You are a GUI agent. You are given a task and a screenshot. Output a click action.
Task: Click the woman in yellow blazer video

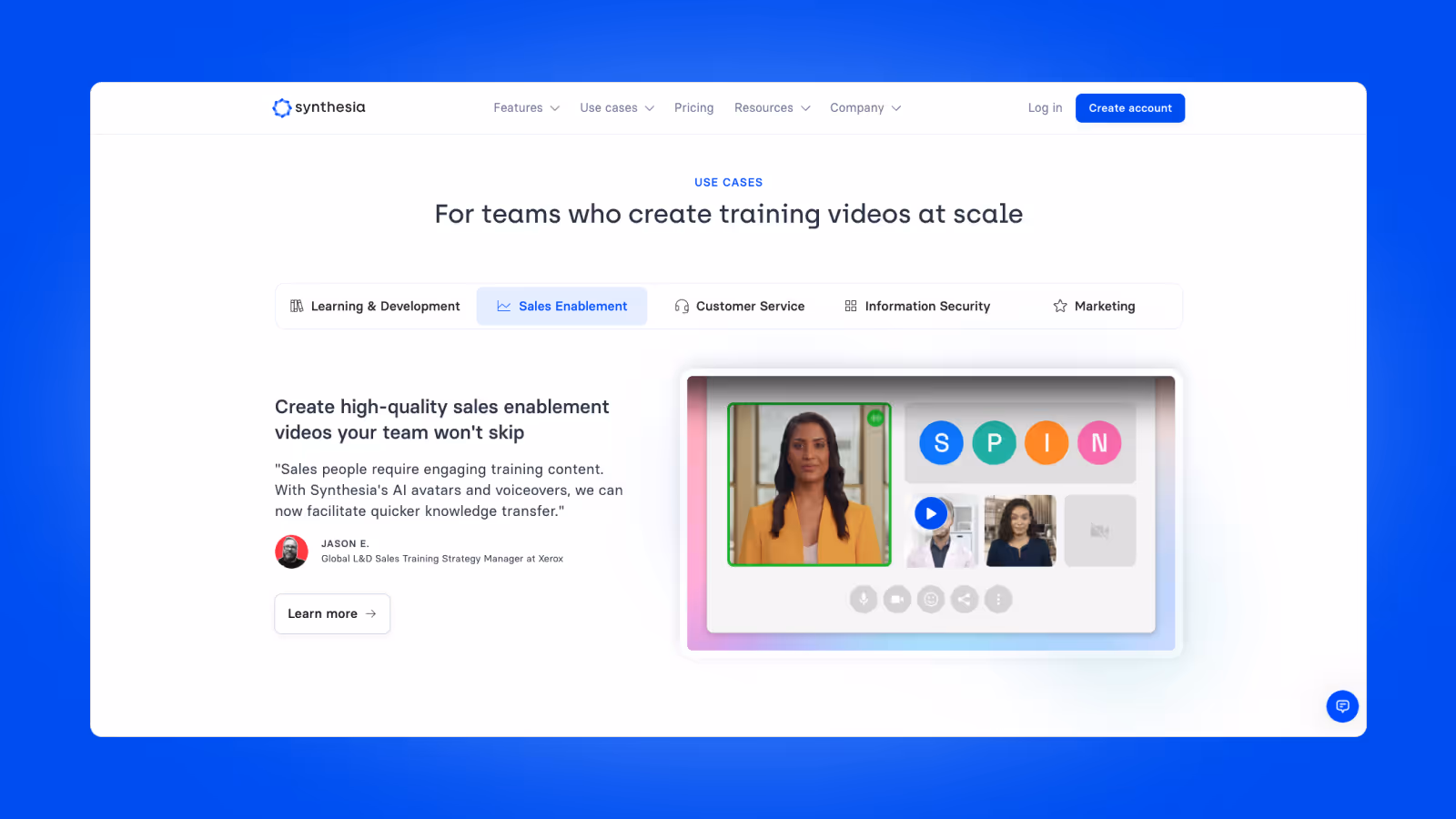coord(809,485)
